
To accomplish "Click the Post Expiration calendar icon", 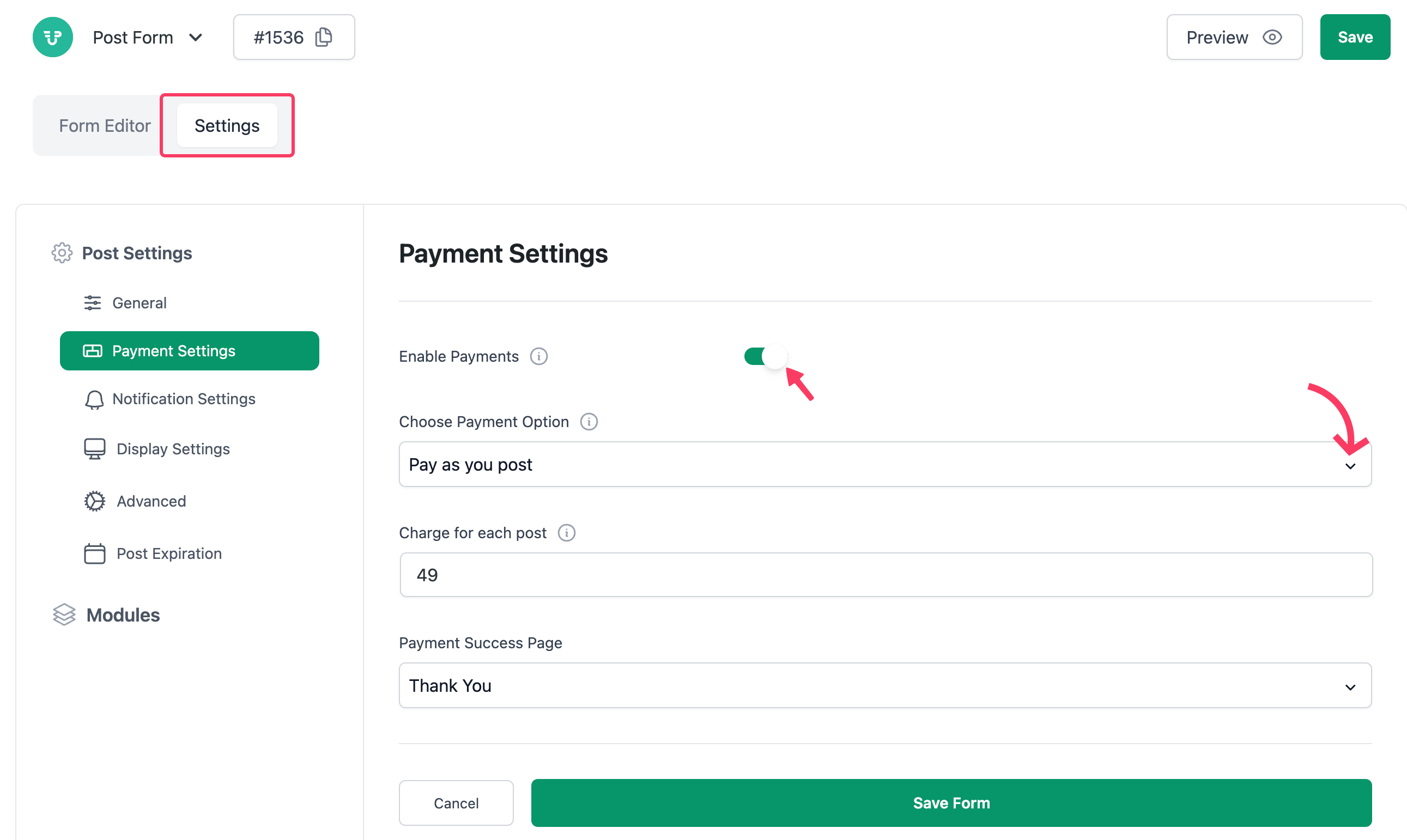I will pos(95,553).
